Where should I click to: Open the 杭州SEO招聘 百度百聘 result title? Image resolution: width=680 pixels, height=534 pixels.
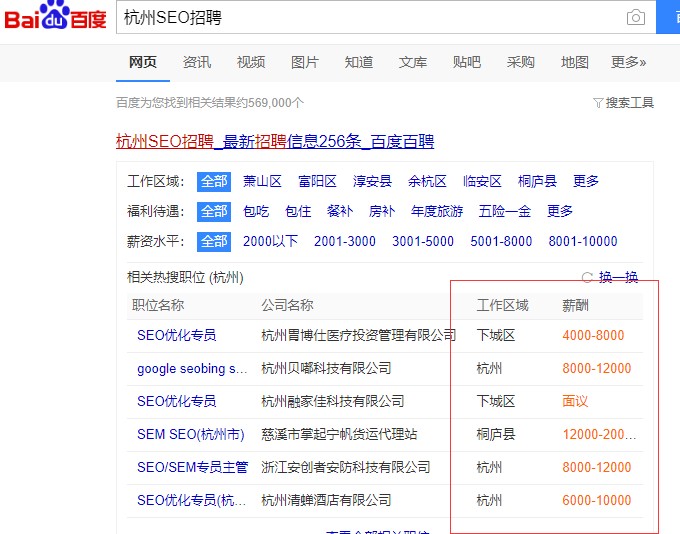coord(275,141)
